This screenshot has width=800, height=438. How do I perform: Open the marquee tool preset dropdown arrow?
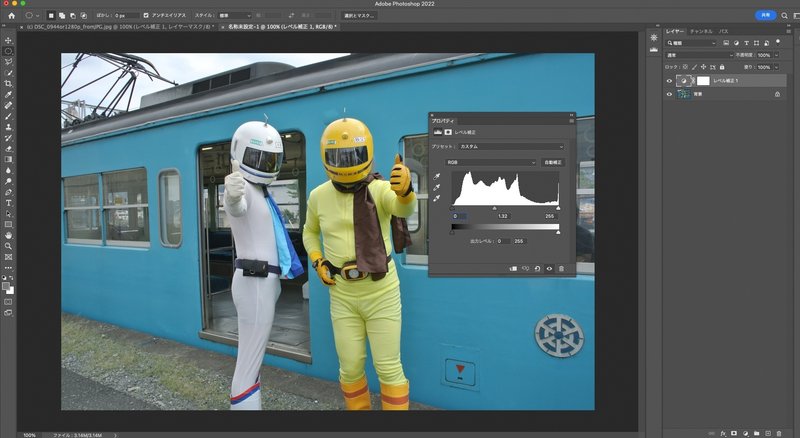point(38,16)
